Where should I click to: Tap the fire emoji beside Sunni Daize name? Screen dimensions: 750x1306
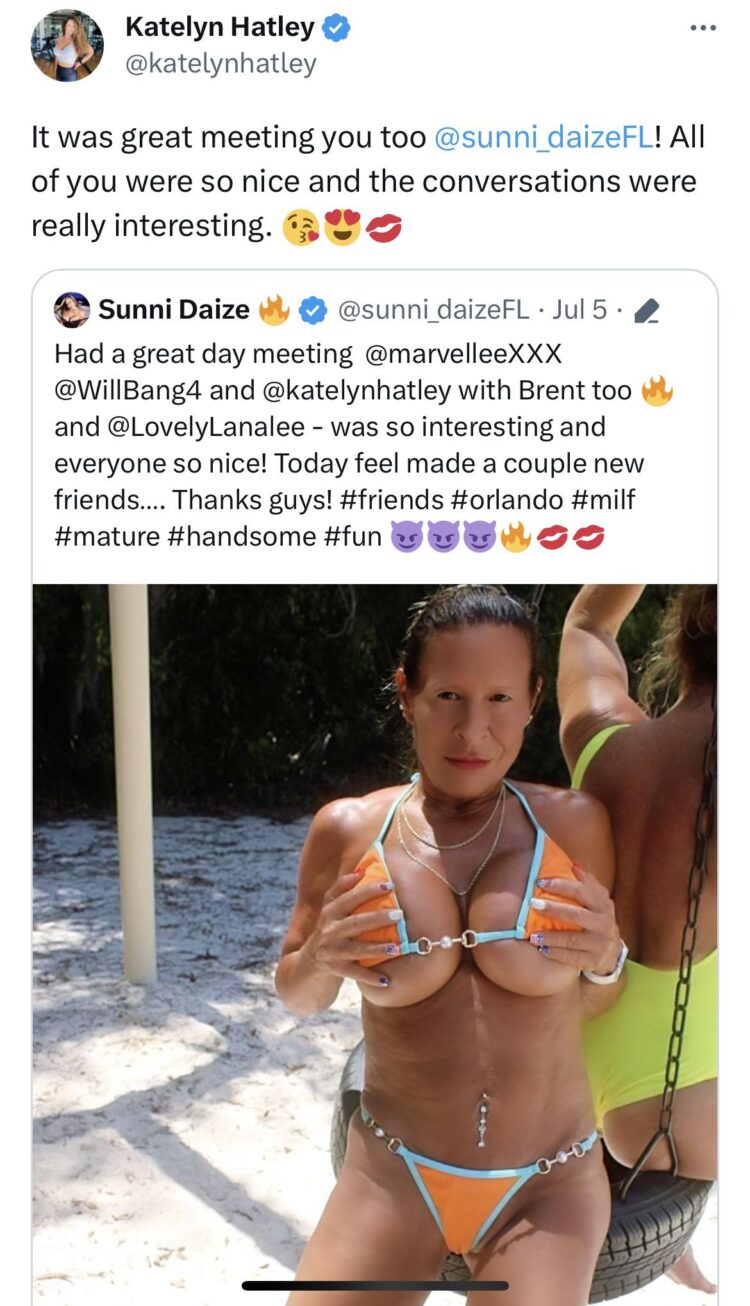pyautogui.click(x=274, y=310)
